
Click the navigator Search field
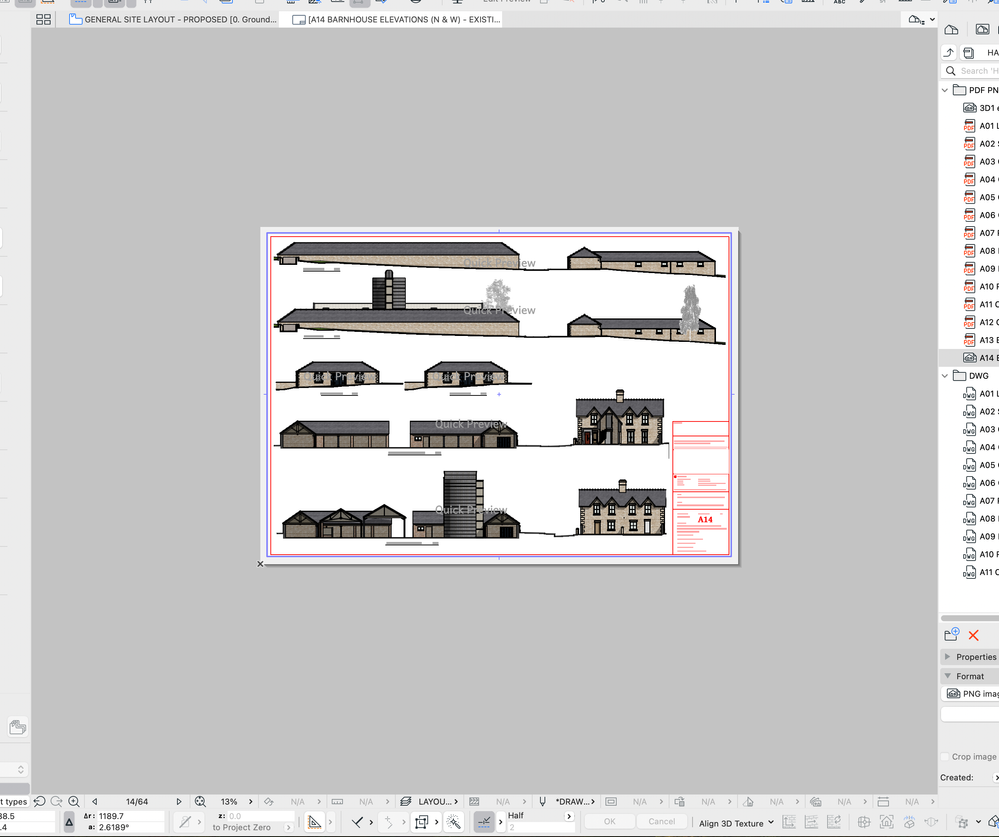tap(971, 71)
